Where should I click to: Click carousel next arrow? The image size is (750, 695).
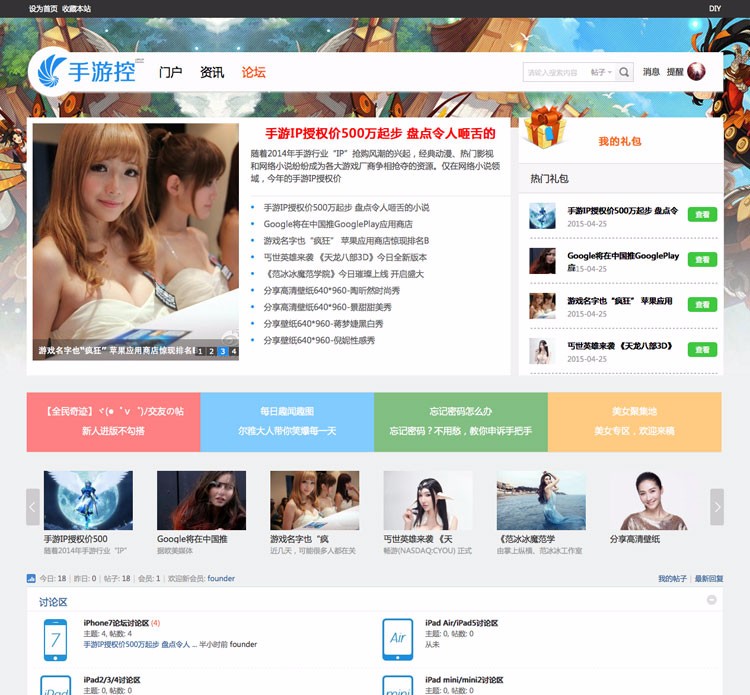[717, 507]
